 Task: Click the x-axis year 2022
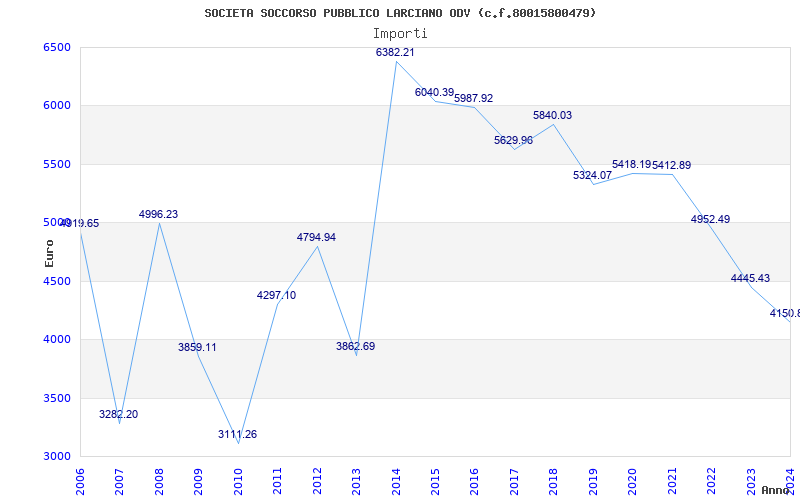(712, 481)
